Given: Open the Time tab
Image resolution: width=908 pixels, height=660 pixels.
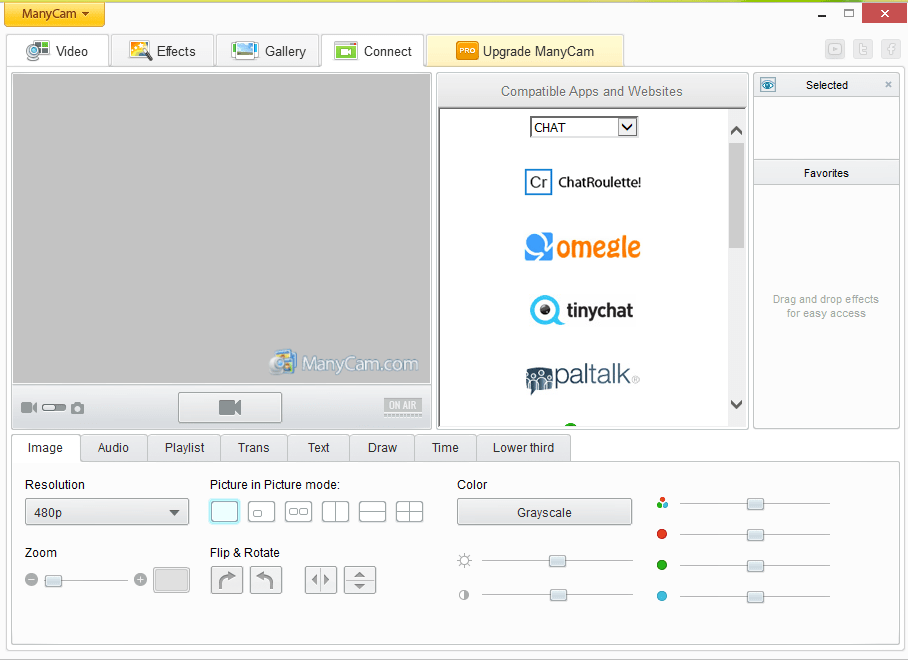Looking at the screenshot, I should click(x=445, y=448).
